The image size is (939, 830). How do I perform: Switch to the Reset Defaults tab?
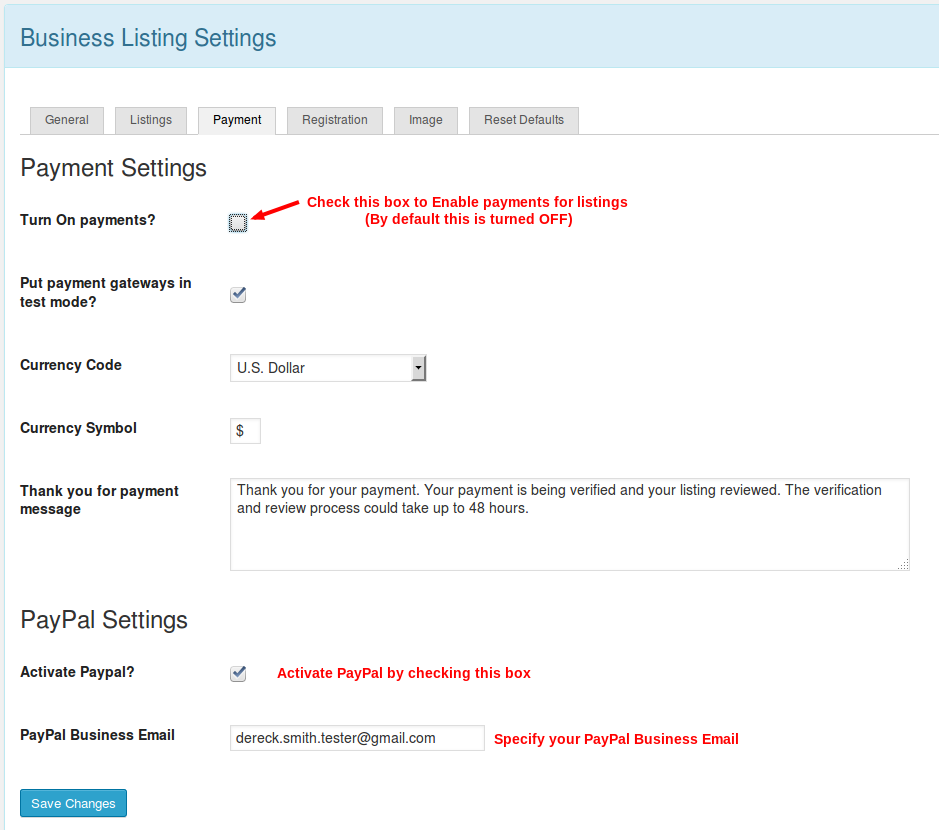(x=524, y=120)
